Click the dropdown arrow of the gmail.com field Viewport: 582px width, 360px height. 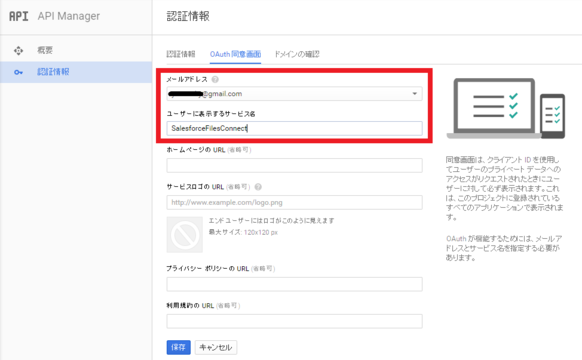pos(415,94)
